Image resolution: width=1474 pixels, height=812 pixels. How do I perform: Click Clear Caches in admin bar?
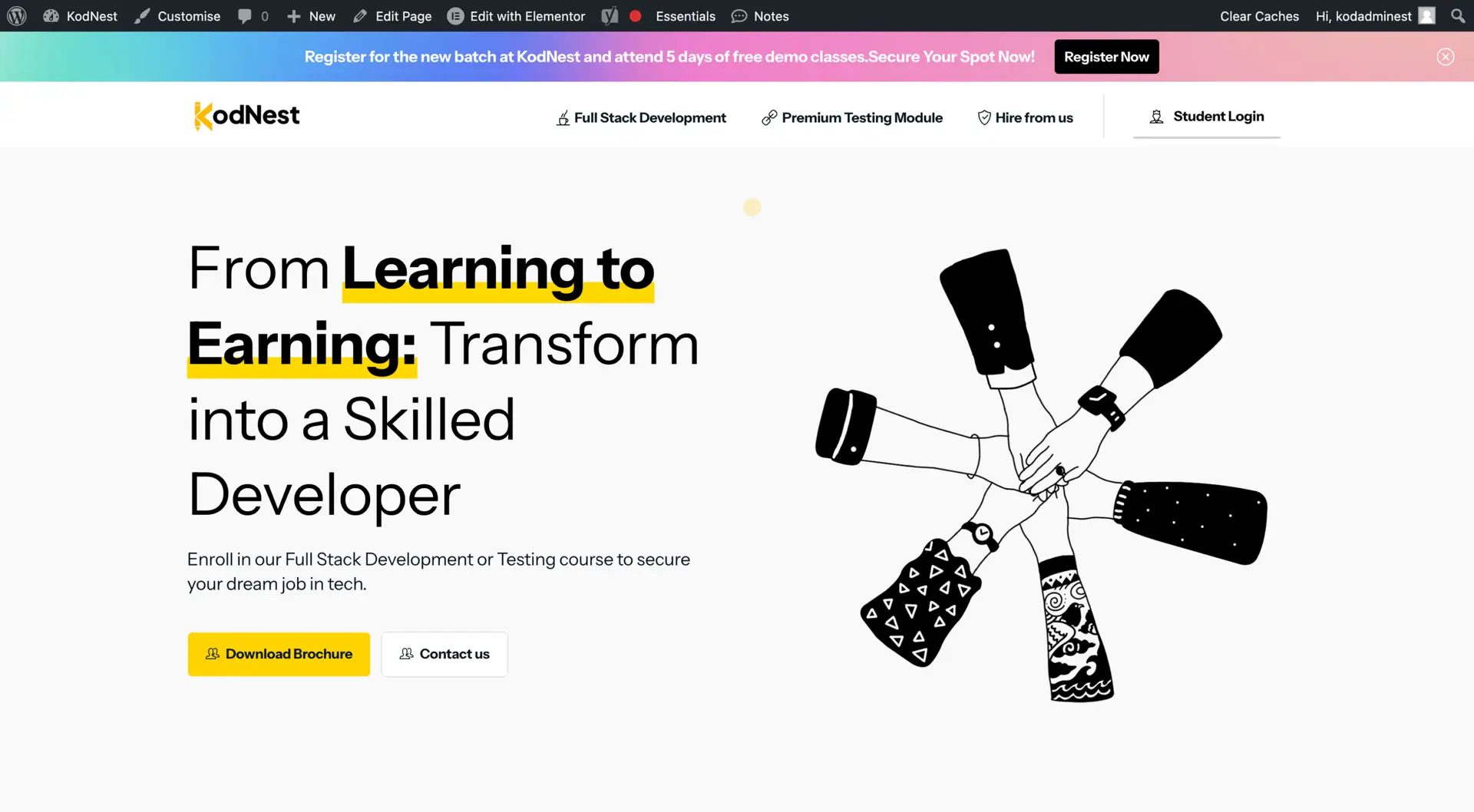1259,16
